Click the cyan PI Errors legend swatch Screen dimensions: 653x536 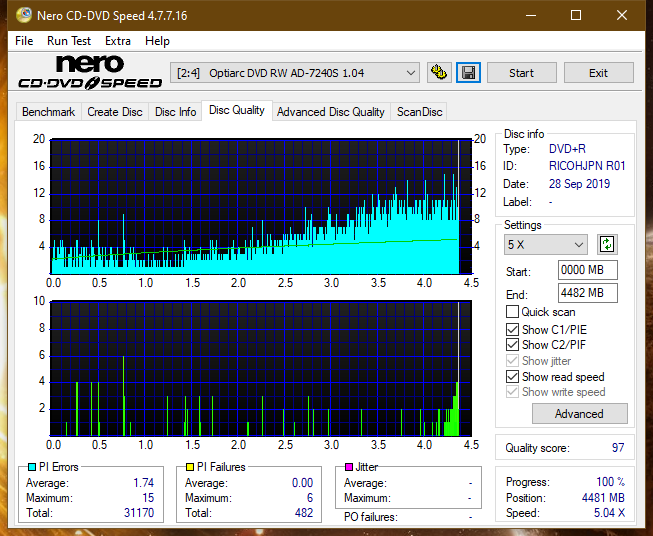point(32,467)
